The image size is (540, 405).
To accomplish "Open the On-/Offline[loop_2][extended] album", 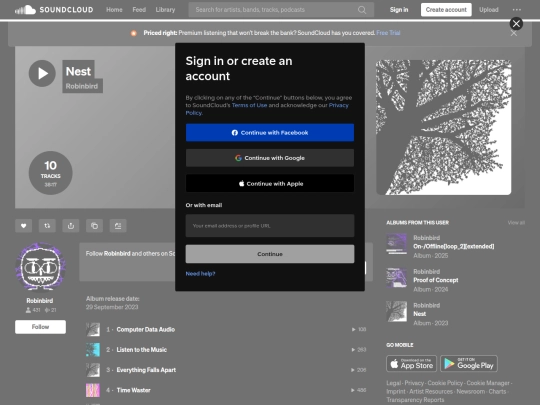I will pos(454,247).
